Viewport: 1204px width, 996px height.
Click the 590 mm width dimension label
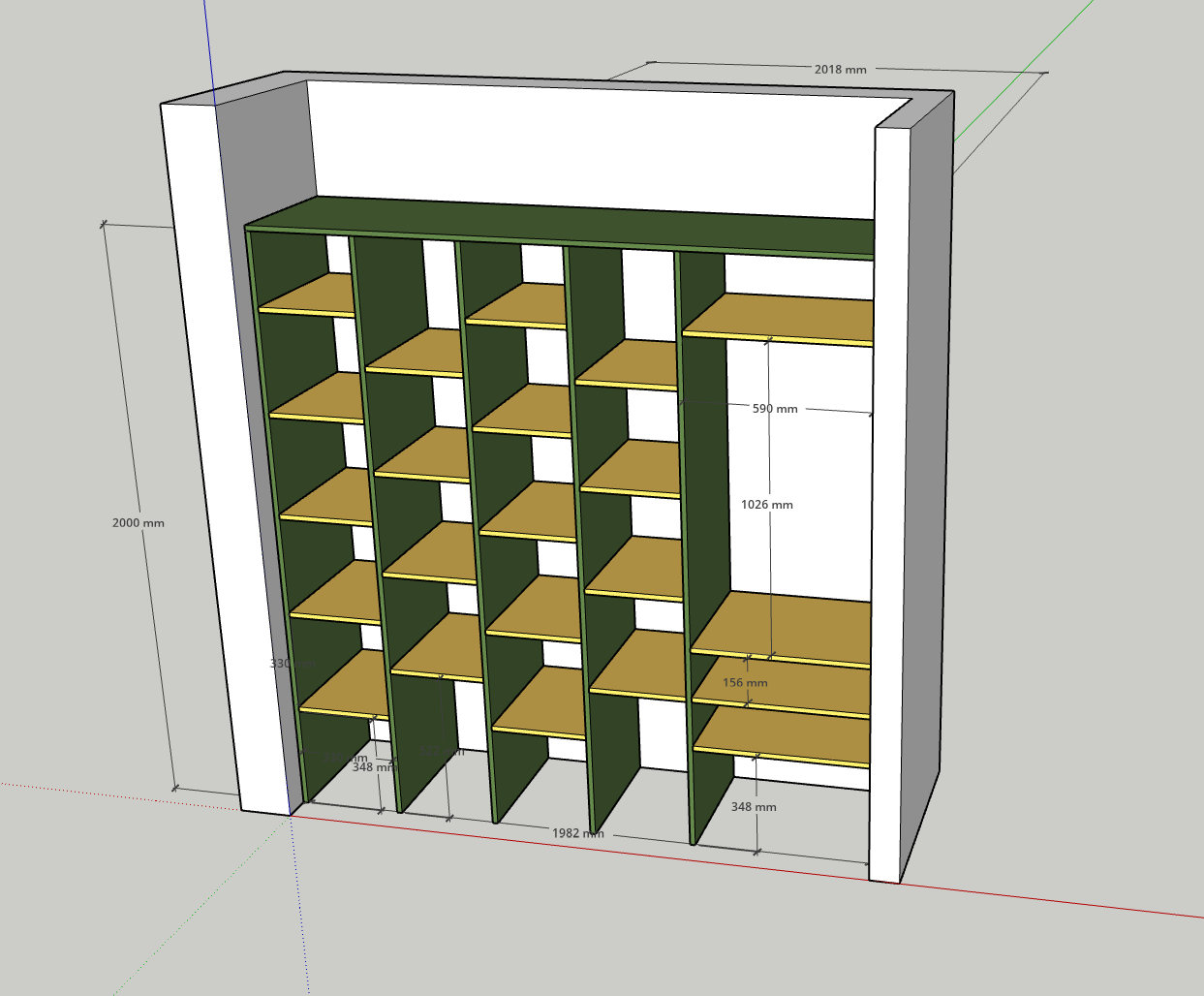pyautogui.click(x=775, y=409)
